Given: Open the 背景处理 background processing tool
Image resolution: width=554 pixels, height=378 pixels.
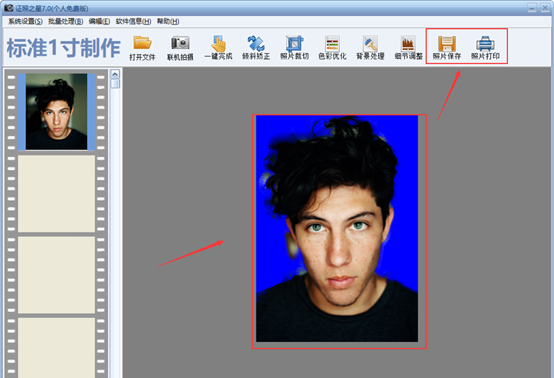Looking at the screenshot, I should 370,48.
